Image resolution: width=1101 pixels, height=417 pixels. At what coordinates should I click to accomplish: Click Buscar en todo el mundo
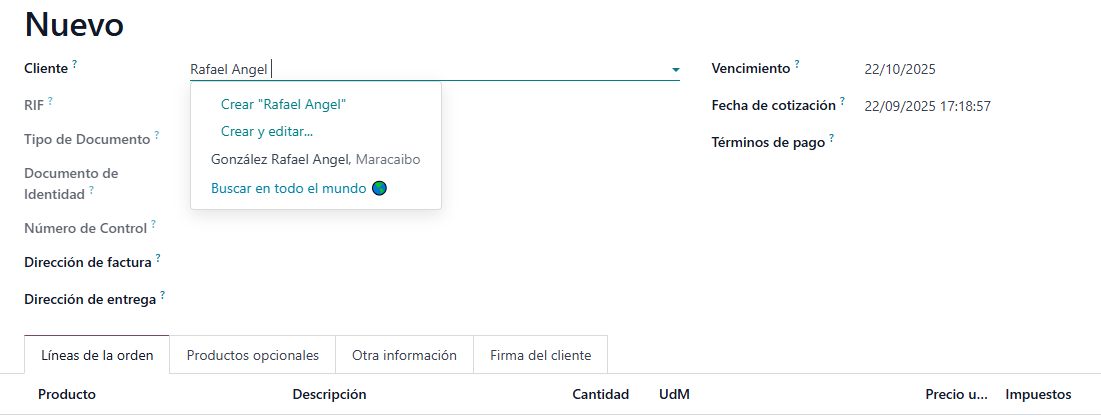288,188
